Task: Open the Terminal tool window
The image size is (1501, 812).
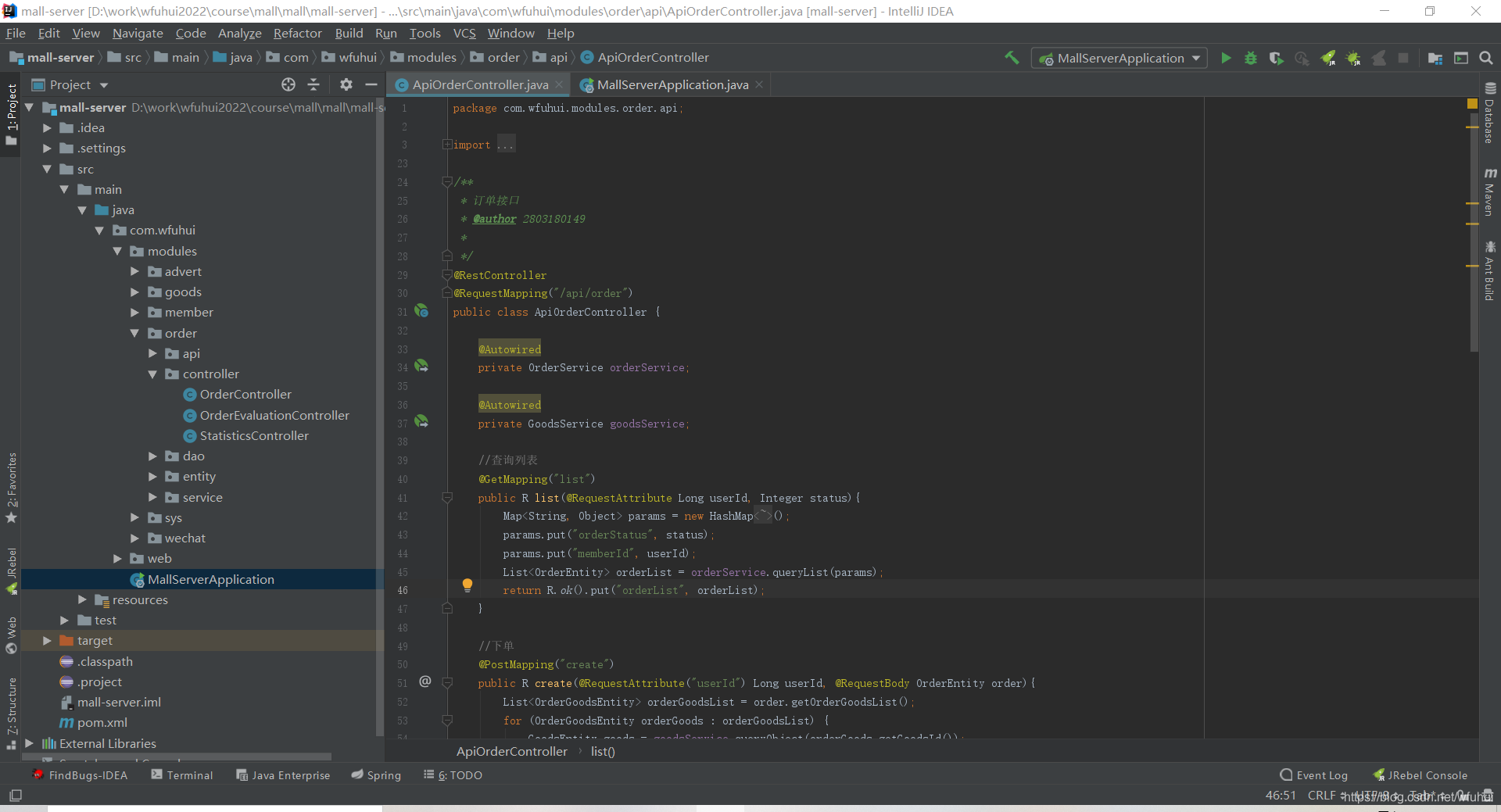Action: tap(182, 775)
